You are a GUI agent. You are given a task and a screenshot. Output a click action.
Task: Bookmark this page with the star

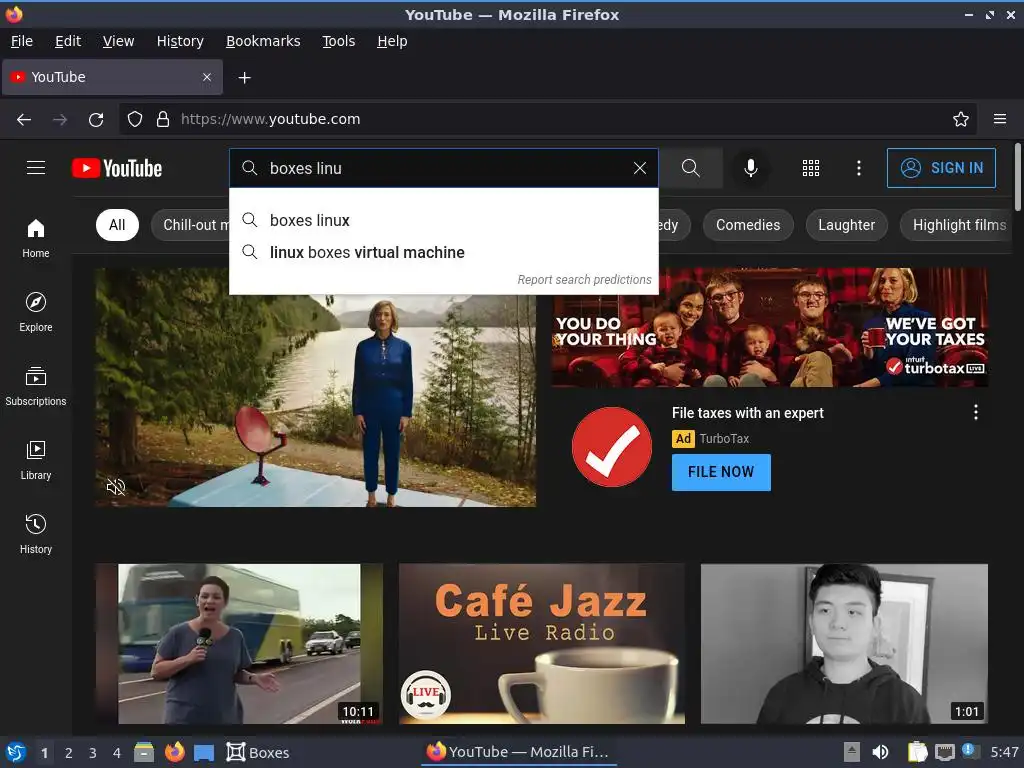[961, 119]
